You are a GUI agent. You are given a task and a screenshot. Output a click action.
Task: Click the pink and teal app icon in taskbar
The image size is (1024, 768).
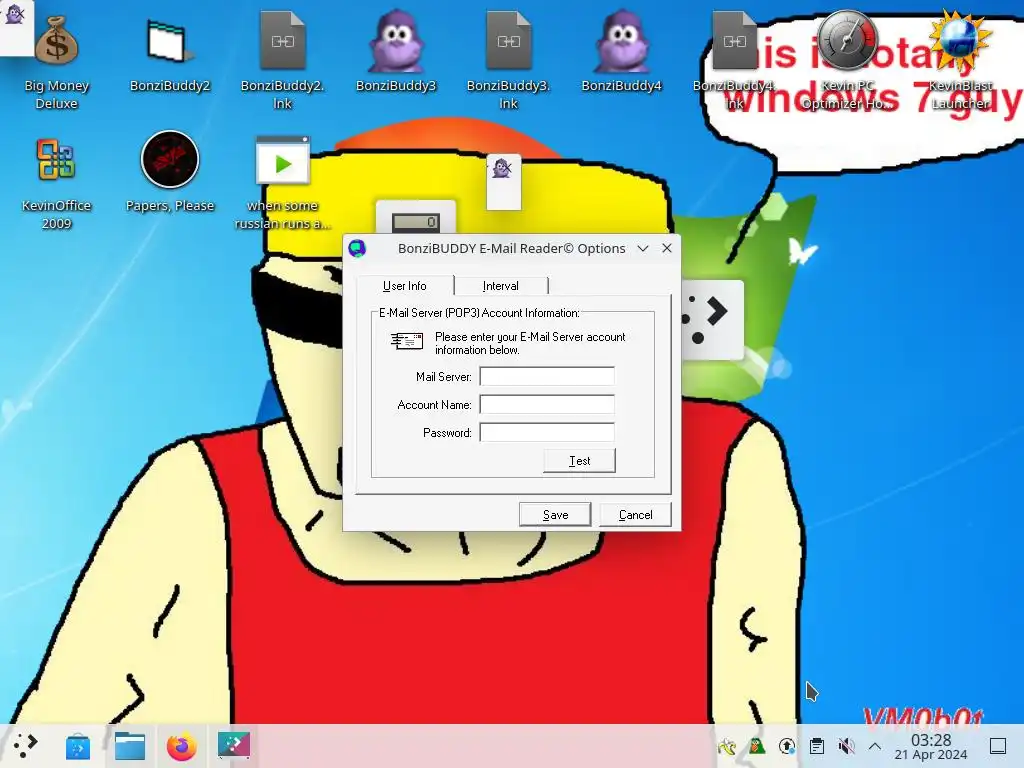pos(234,745)
